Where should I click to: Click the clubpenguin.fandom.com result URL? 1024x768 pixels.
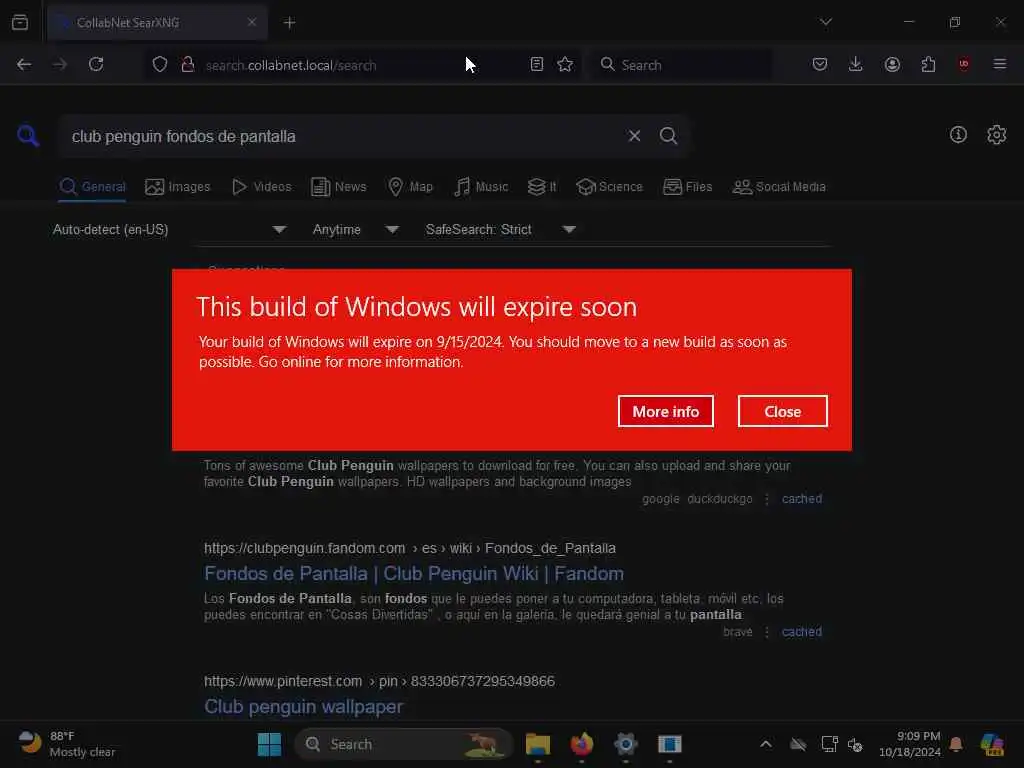pos(409,548)
